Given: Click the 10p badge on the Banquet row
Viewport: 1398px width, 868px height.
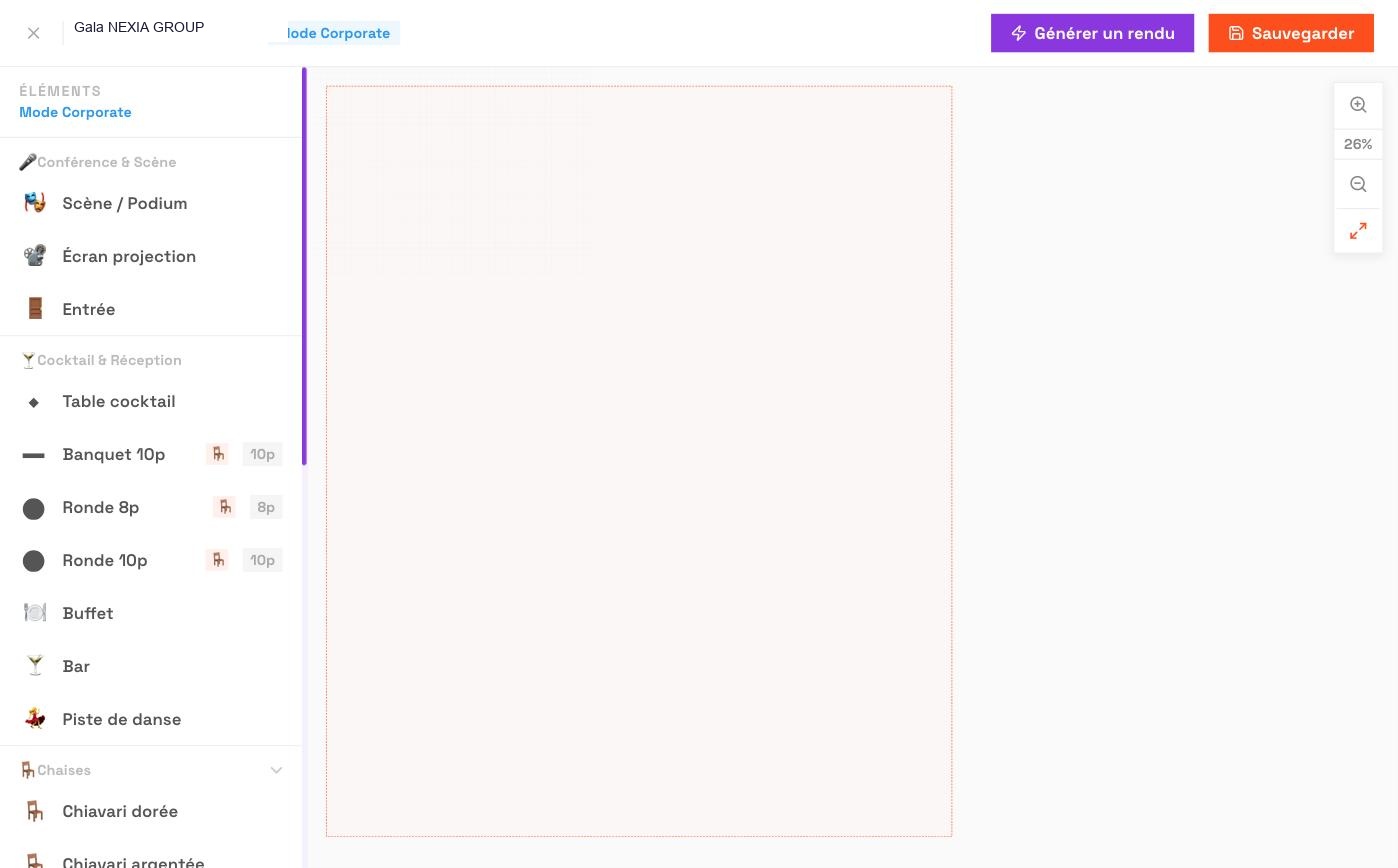Looking at the screenshot, I should click(x=263, y=454).
